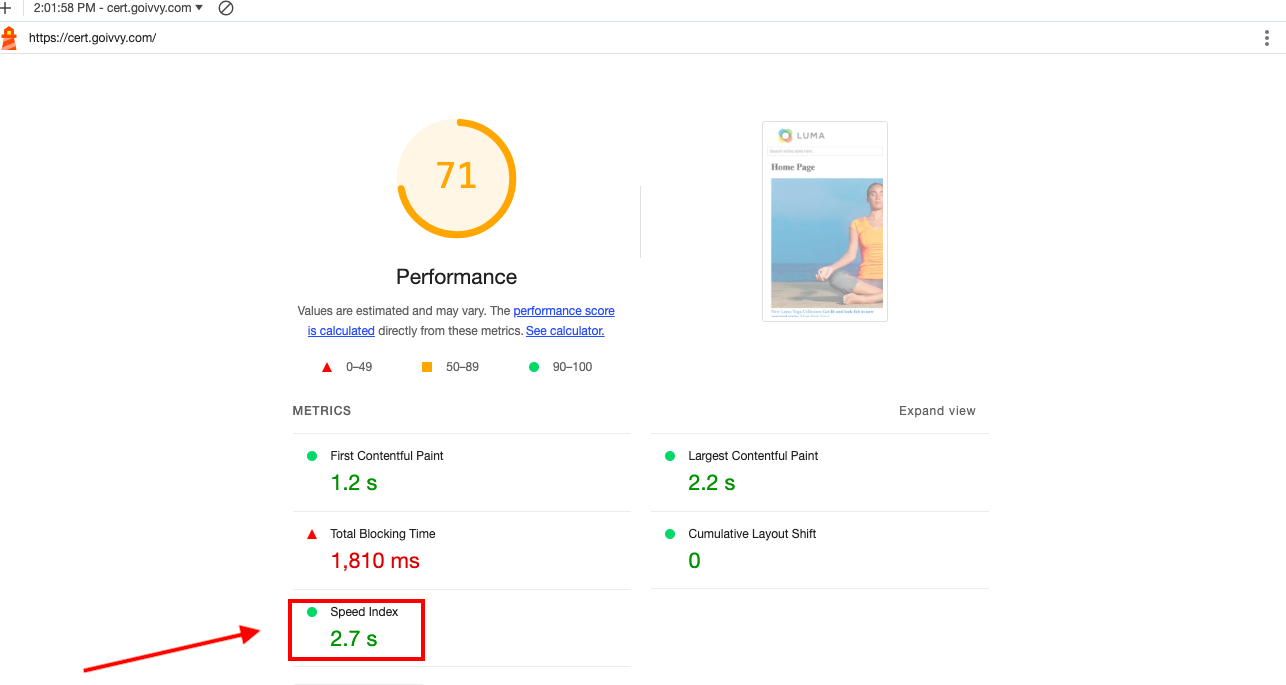
Task: Expand the metrics view with Expand view
Action: (x=936, y=411)
